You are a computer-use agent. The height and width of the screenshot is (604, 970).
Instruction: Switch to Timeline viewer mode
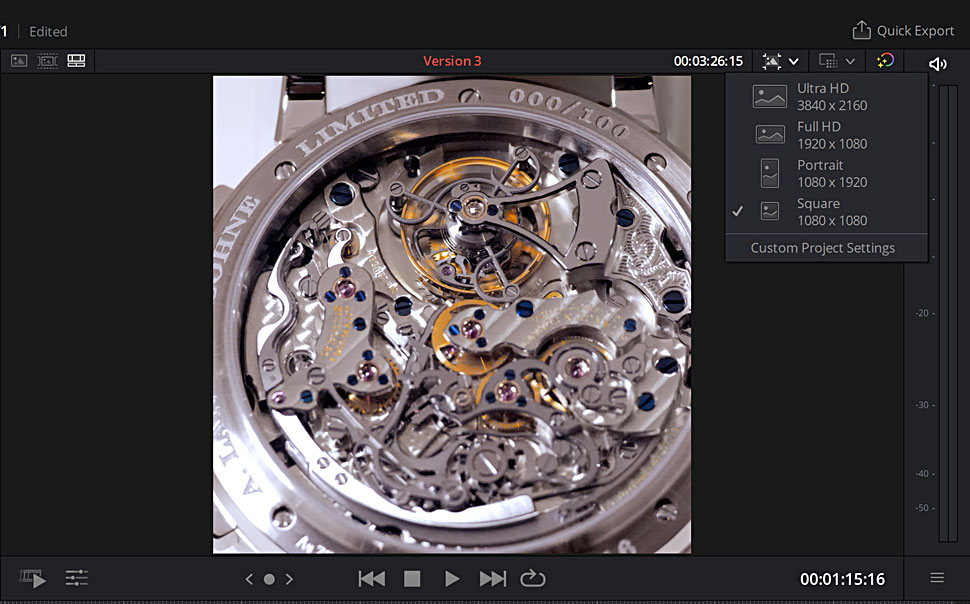[x=76, y=61]
